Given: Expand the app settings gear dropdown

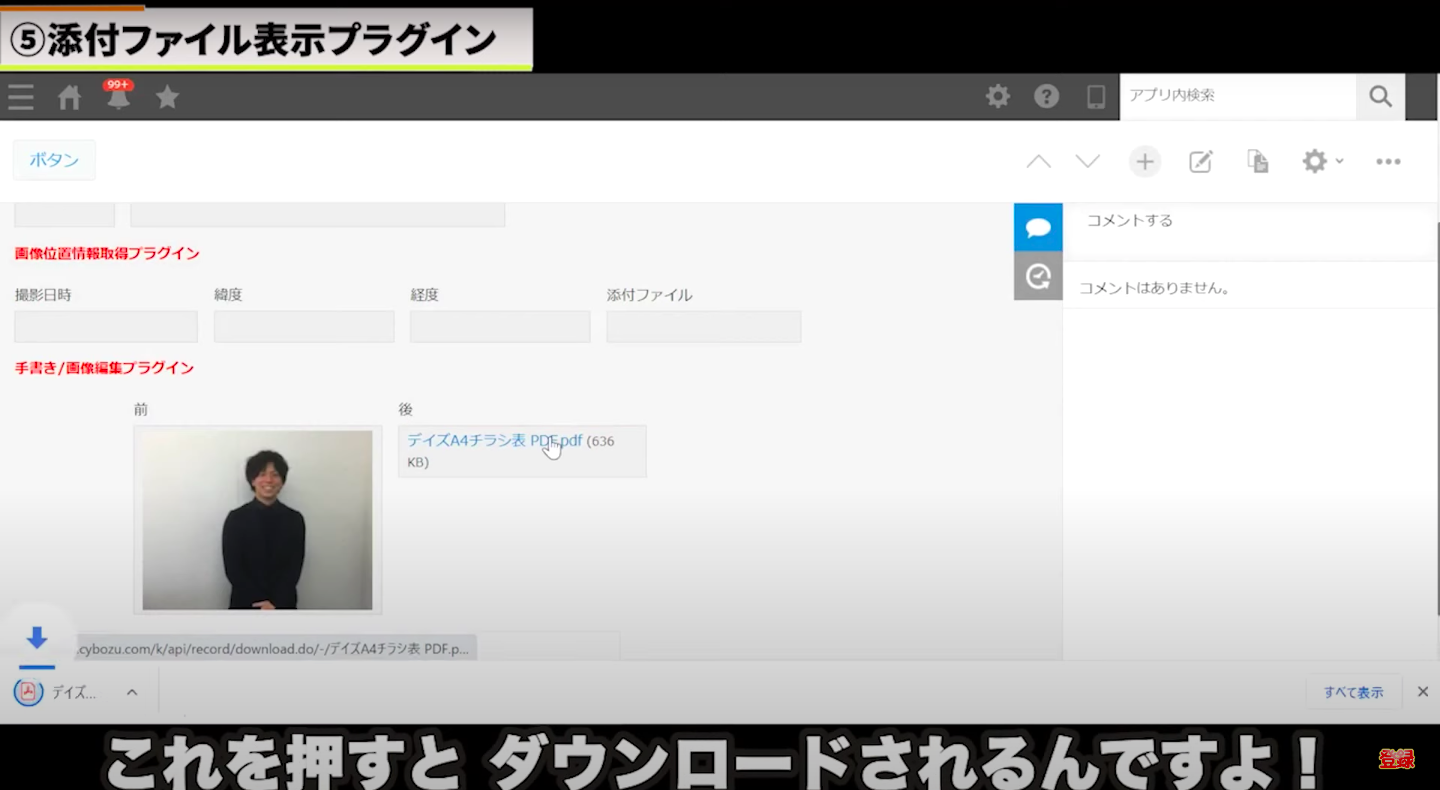Looking at the screenshot, I should tap(1321, 161).
